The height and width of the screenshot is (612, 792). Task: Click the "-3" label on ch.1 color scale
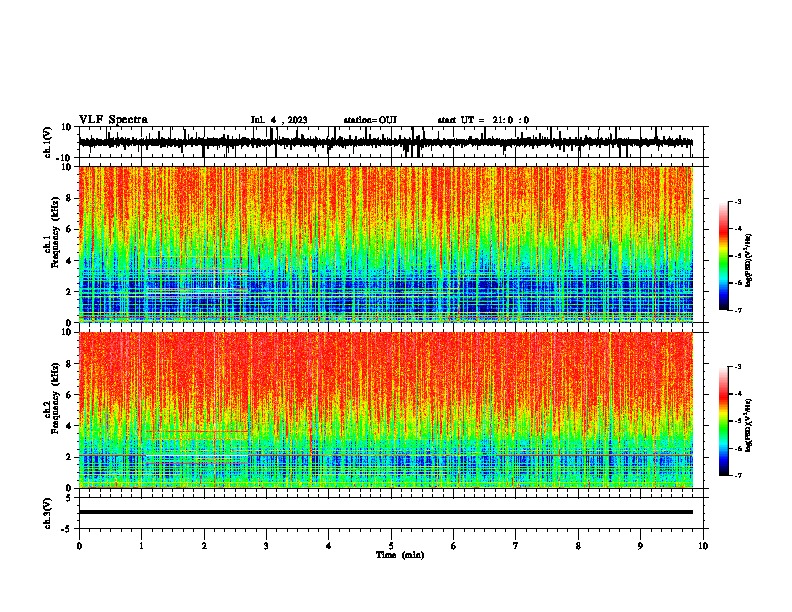tap(737, 201)
